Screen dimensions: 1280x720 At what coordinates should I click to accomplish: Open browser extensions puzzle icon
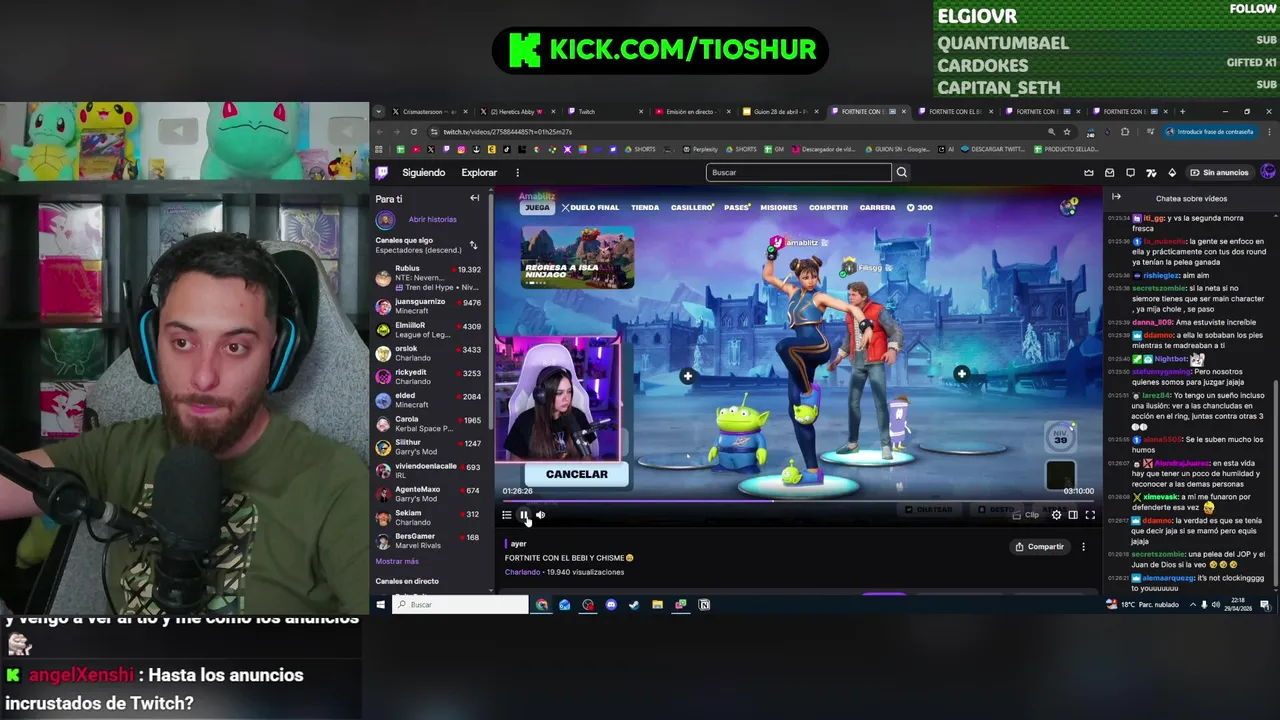click(x=1125, y=132)
